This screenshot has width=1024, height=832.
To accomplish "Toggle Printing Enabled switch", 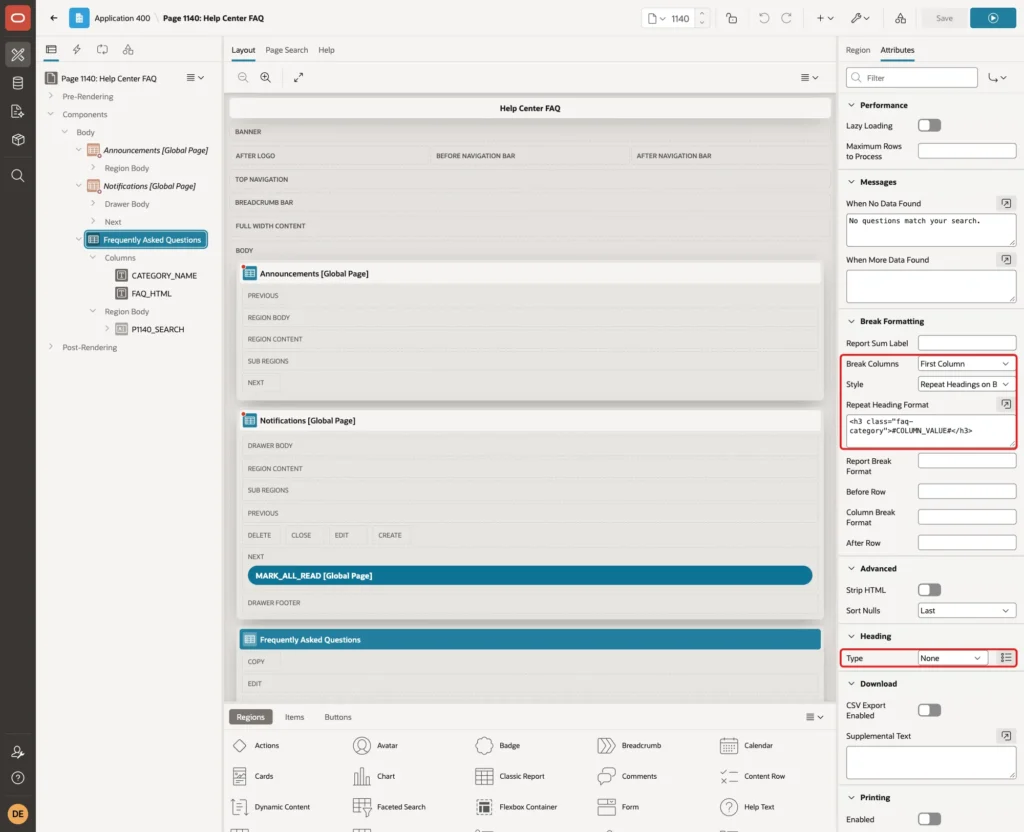I will [x=929, y=819].
